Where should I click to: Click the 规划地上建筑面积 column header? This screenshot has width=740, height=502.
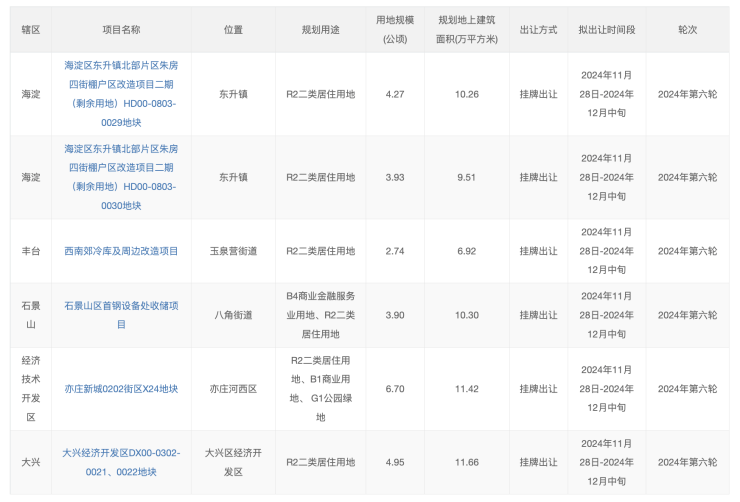tap(466, 30)
